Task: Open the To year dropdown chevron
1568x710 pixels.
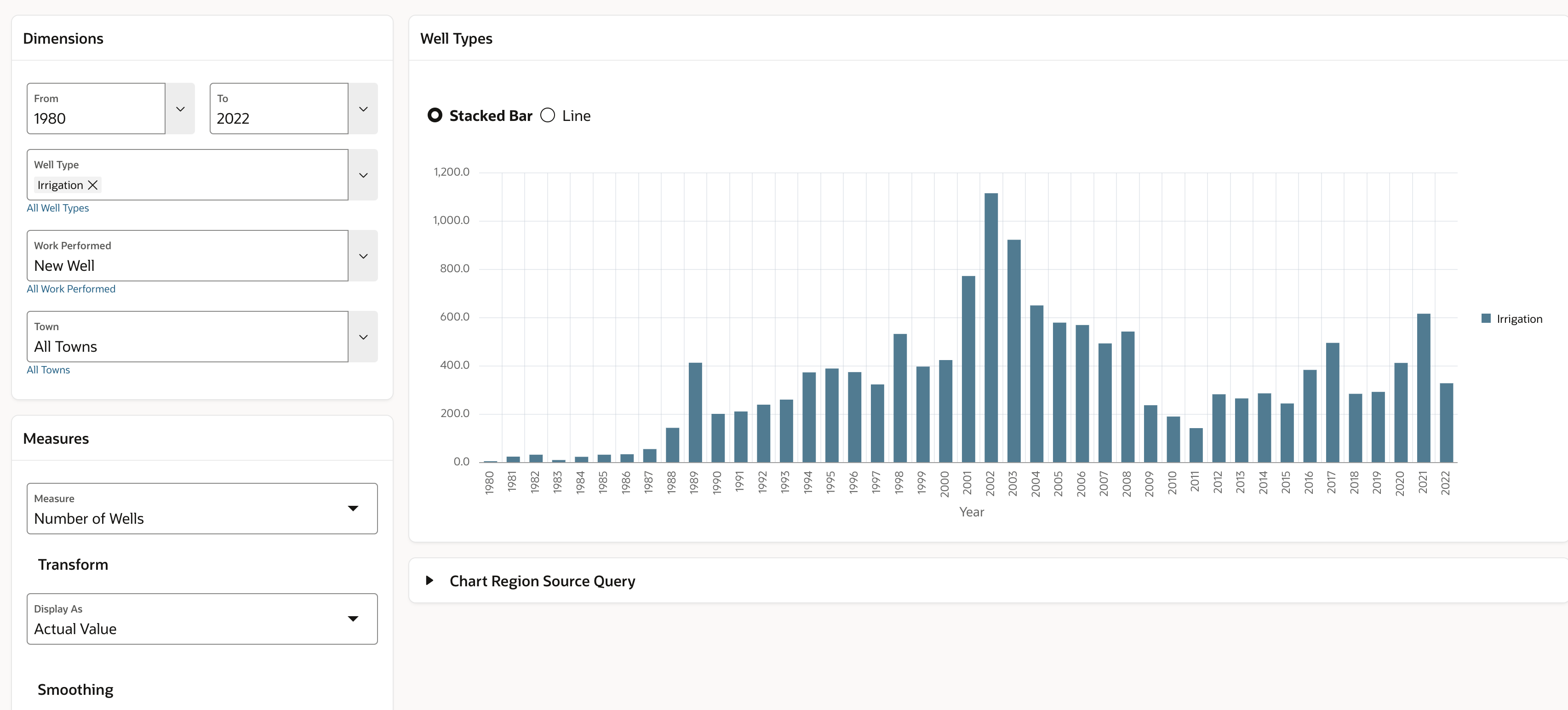Action: coord(363,109)
